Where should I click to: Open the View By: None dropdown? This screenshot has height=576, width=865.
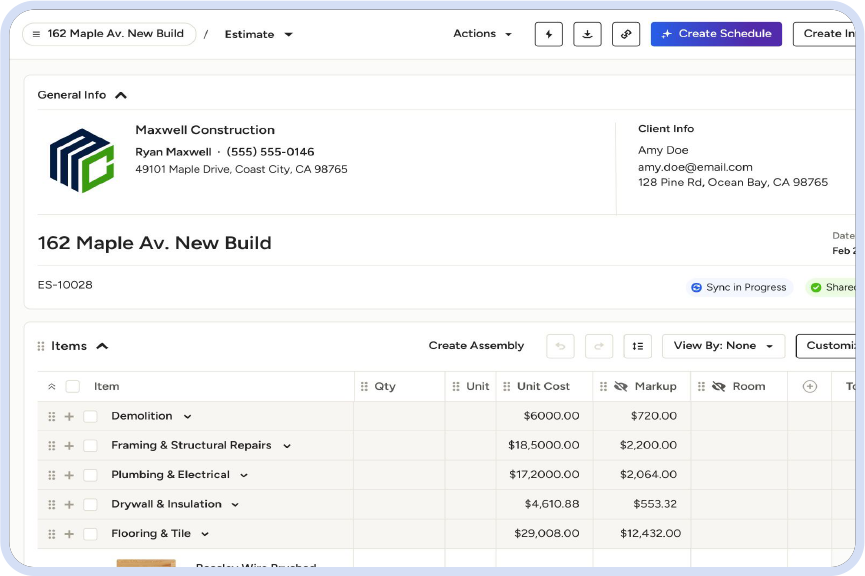pyautogui.click(x=723, y=346)
